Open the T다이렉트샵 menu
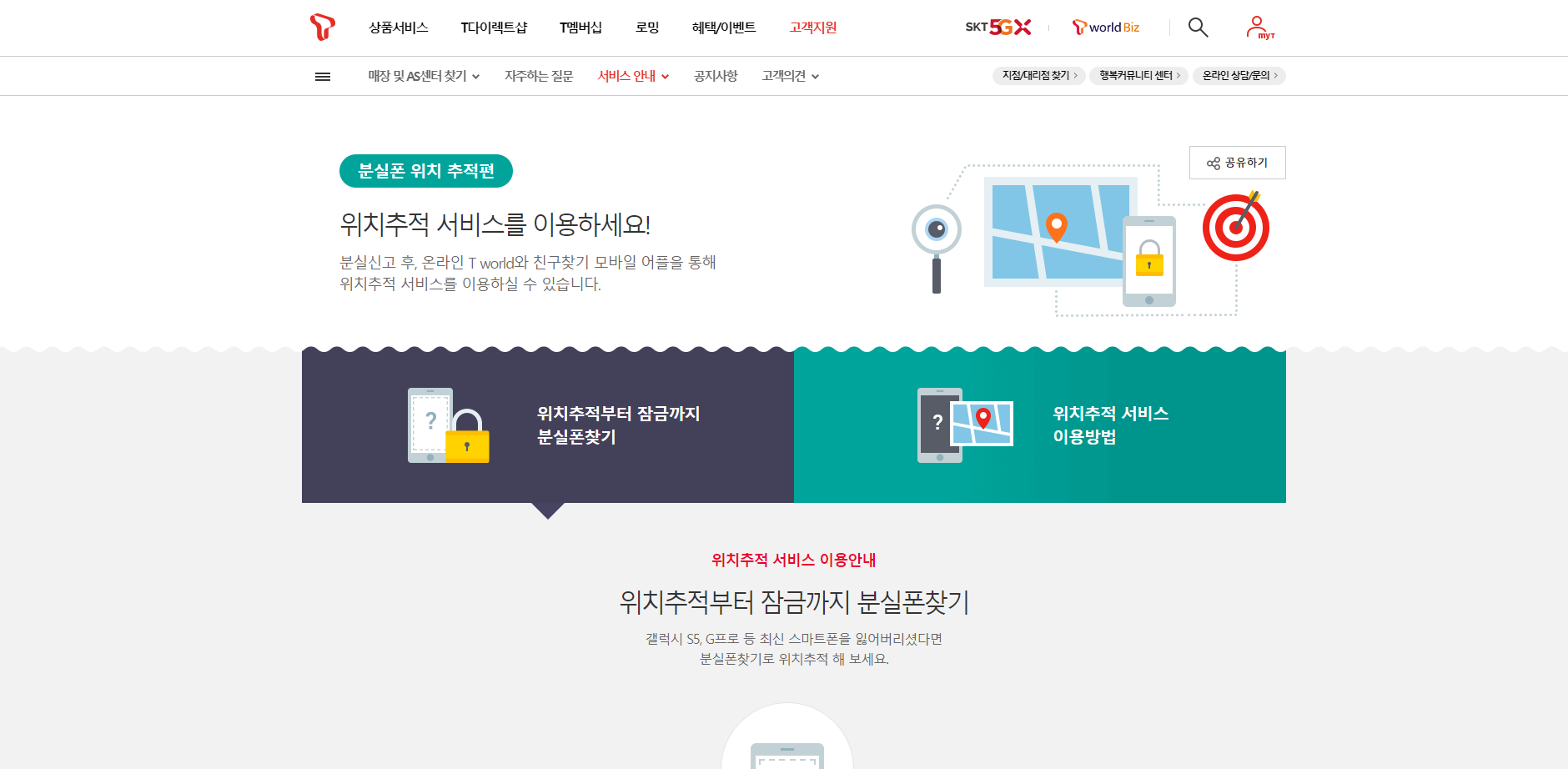 coord(495,28)
